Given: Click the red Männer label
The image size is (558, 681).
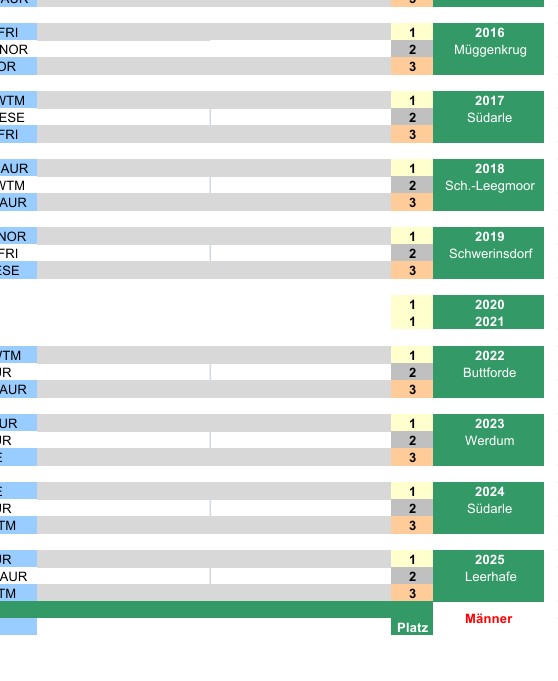Looking at the screenshot, I should click(488, 618).
